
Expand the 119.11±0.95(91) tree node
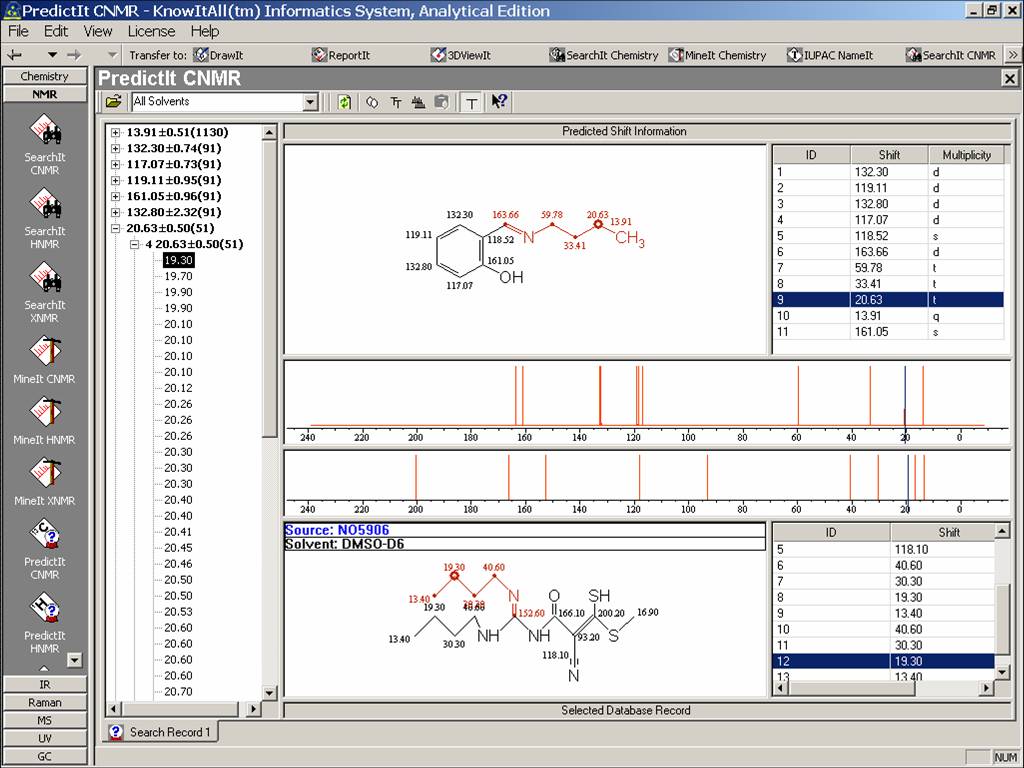click(116, 180)
